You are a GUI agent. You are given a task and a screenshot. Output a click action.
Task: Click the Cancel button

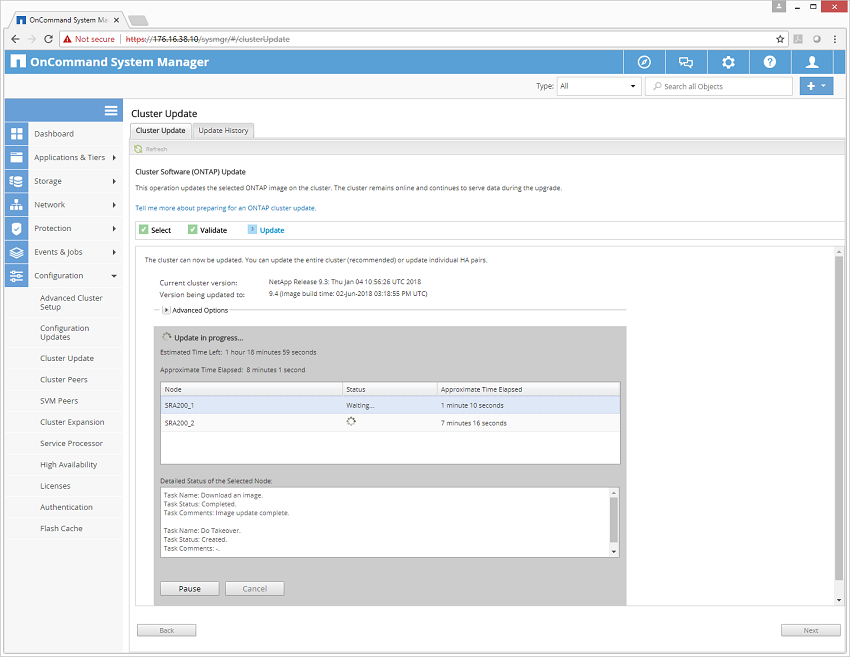(255, 588)
